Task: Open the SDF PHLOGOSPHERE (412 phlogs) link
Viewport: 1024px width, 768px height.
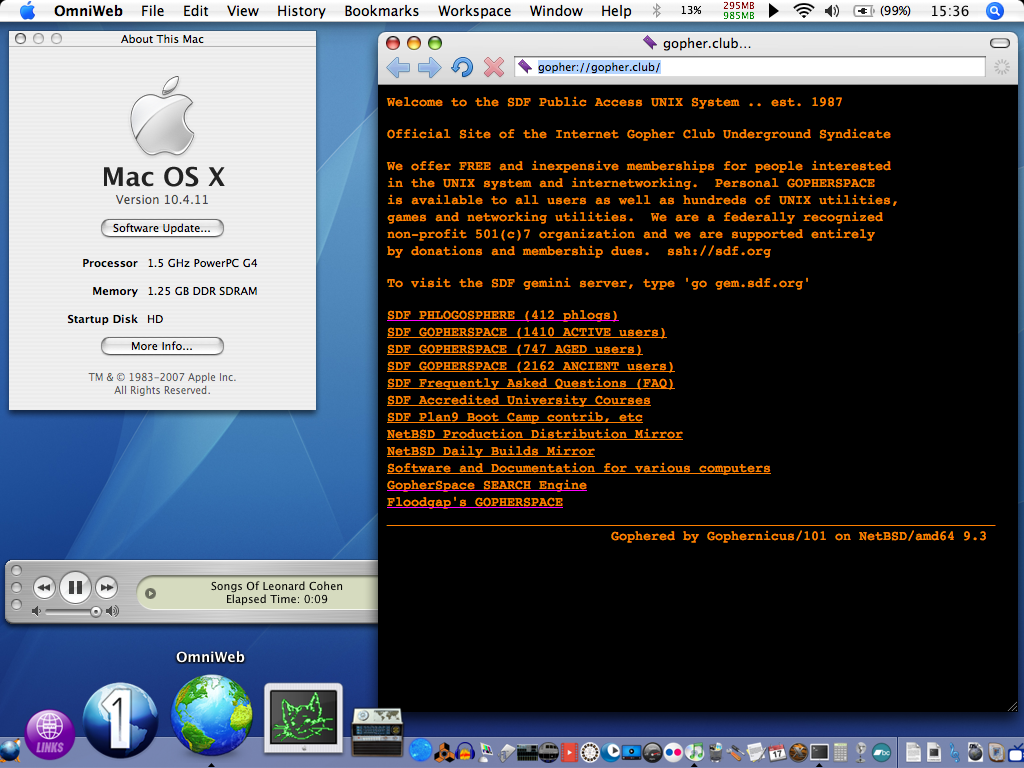Action: [502, 315]
